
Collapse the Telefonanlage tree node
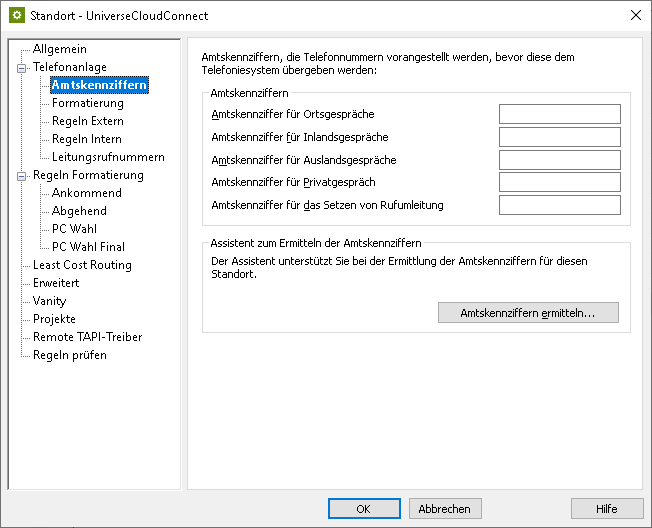click(x=21, y=67)
